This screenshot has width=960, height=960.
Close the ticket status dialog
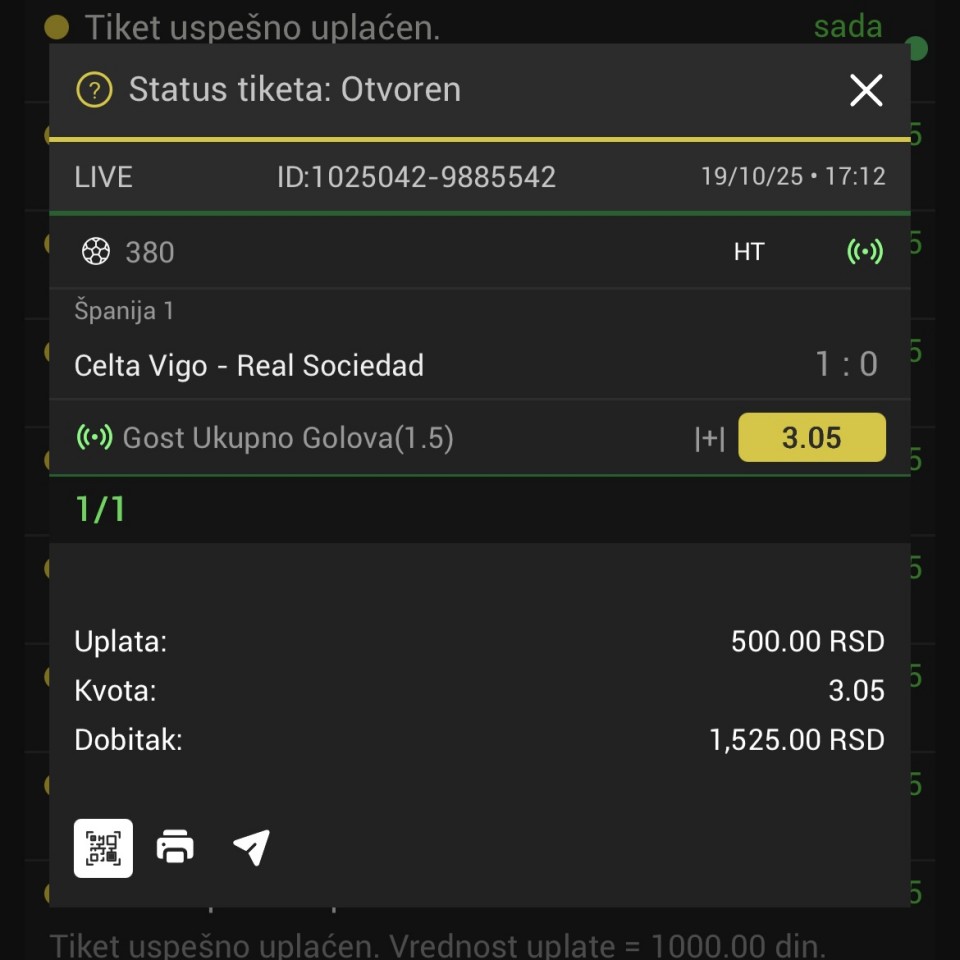(x=866, y=90)
